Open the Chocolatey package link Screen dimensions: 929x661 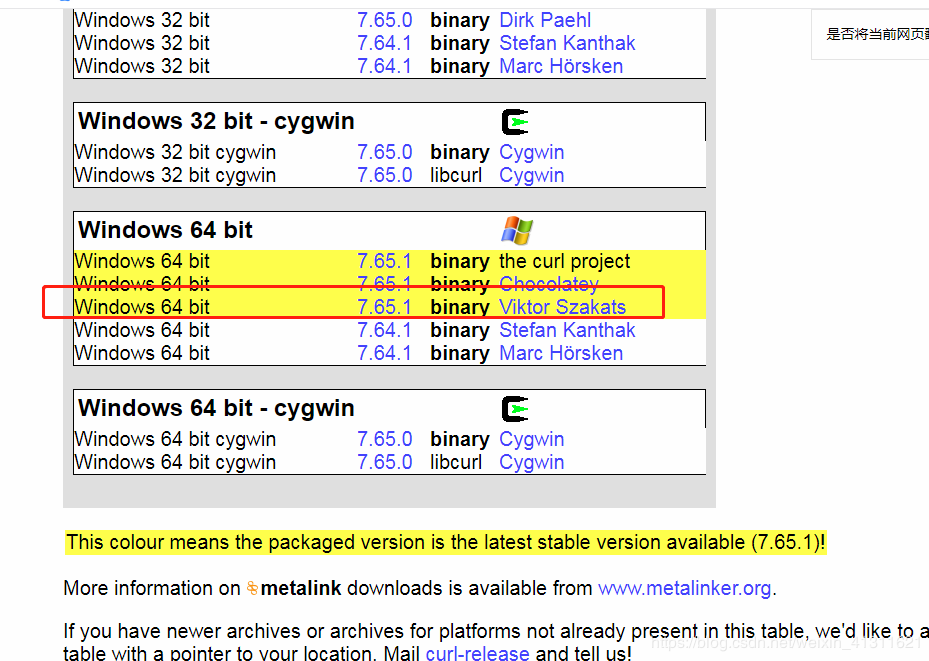(549, 284)
